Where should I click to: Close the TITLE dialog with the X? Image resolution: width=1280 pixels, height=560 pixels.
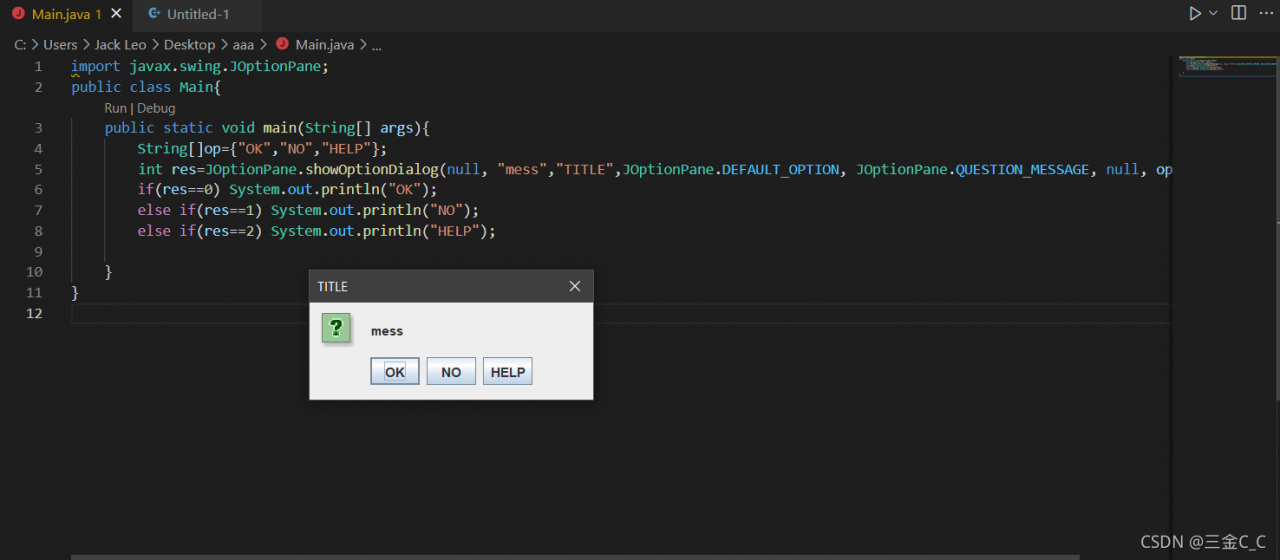[575, 286]
